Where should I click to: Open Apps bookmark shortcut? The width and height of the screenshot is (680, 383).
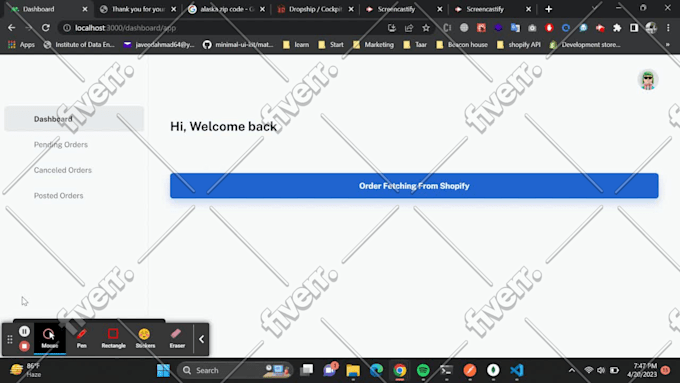tap(21, 45)
